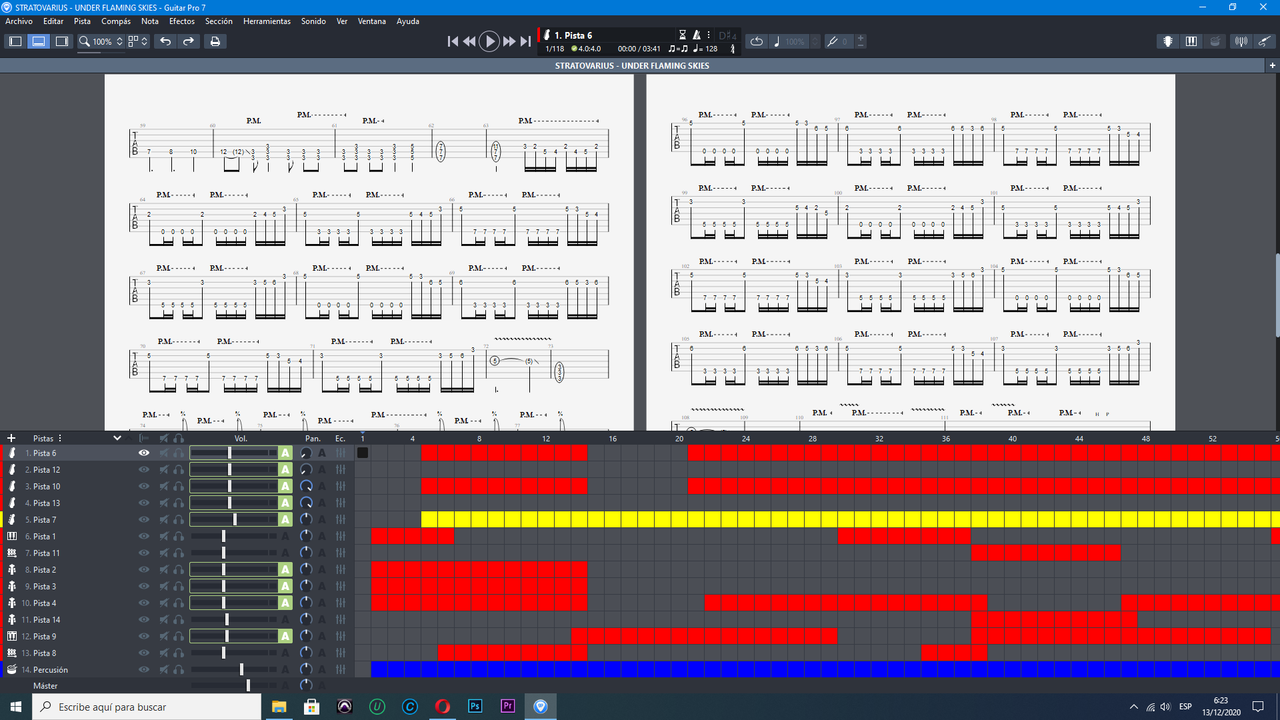Viewport: 1280px width, 720px height.
Task: Toggle the bottom global view panel
Action: point(38,41)
